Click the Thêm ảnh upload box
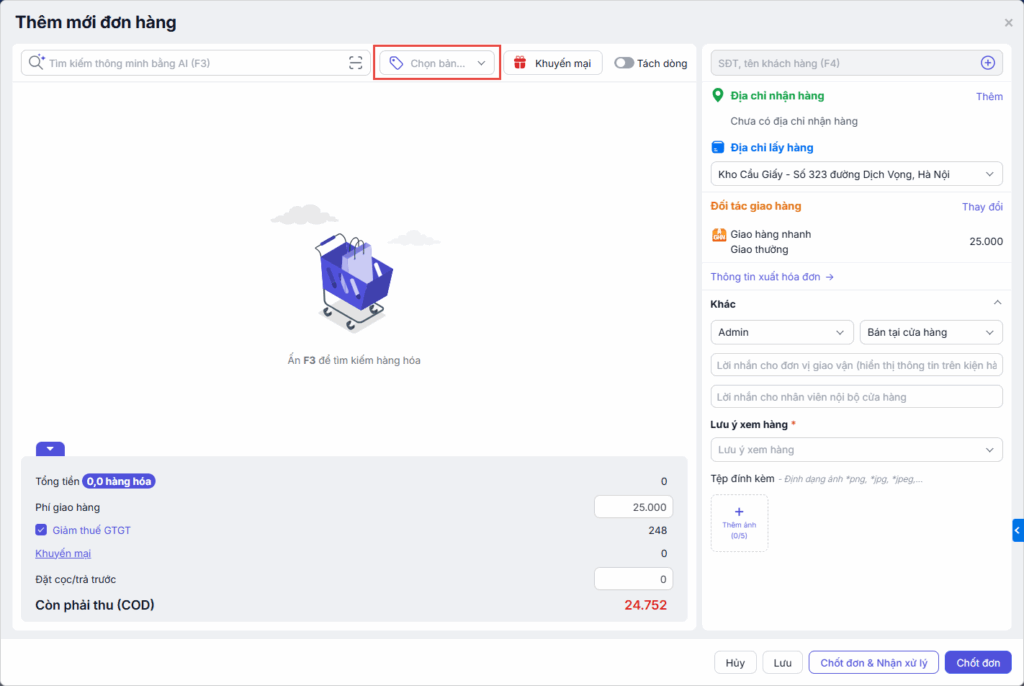1024x686 pixels. tap(739, 522)
